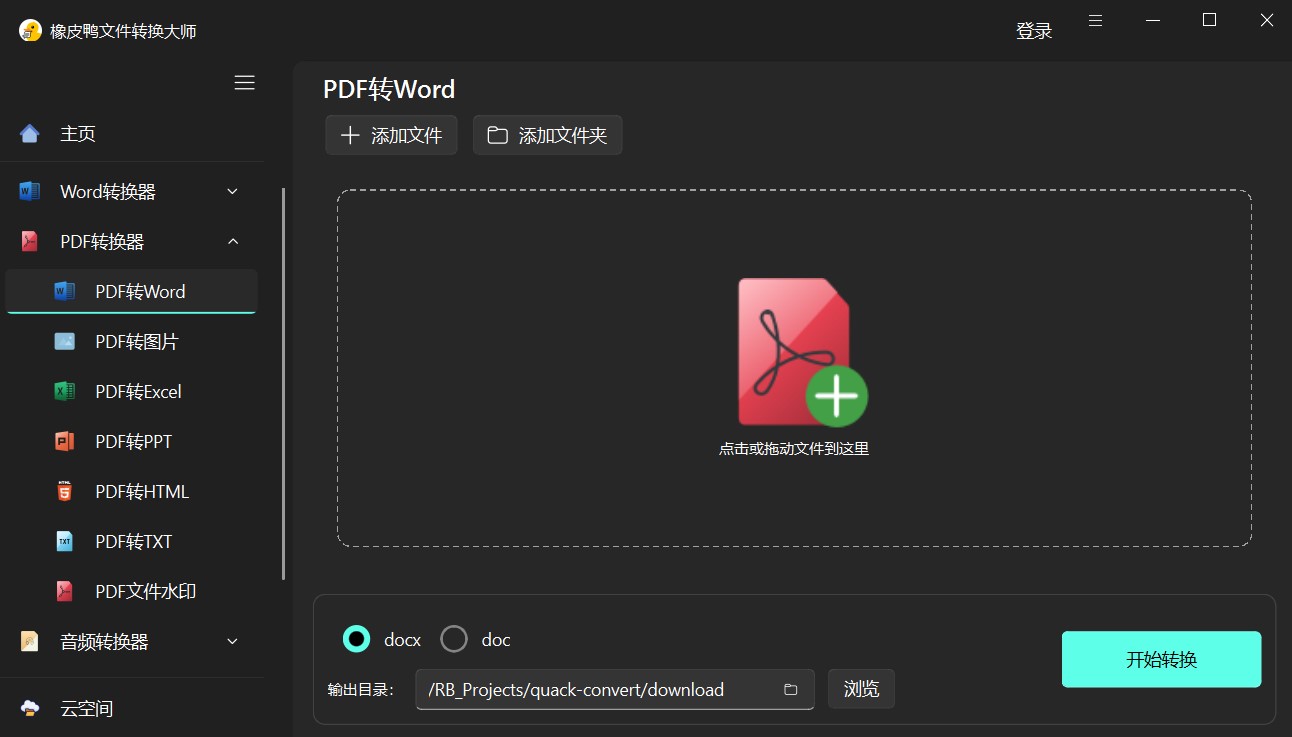Click the PDF文件水印 PDF icon
This screenshot has width=1292, height=737.
[x=65, y=591]
